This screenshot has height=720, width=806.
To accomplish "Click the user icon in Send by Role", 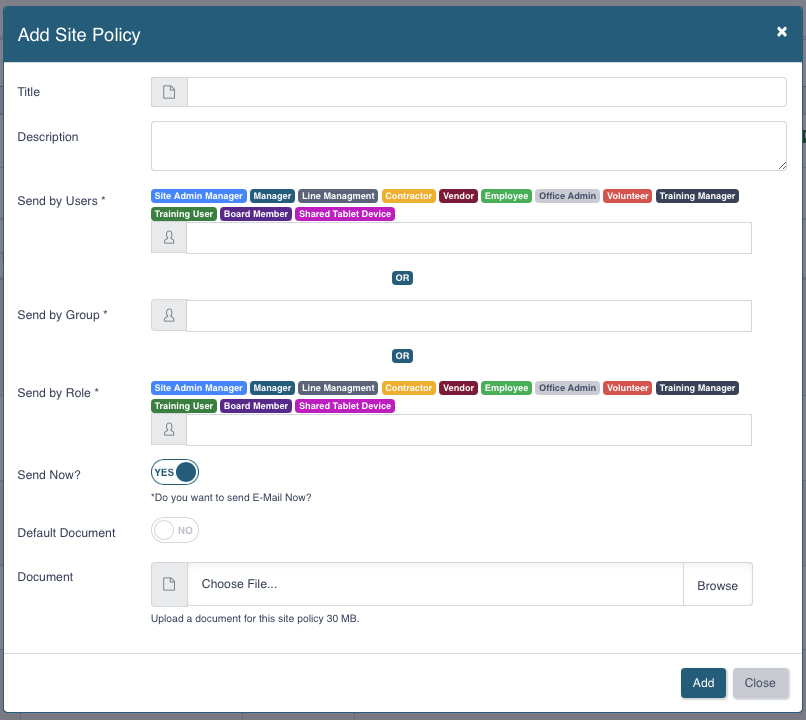I will (169, 430).
